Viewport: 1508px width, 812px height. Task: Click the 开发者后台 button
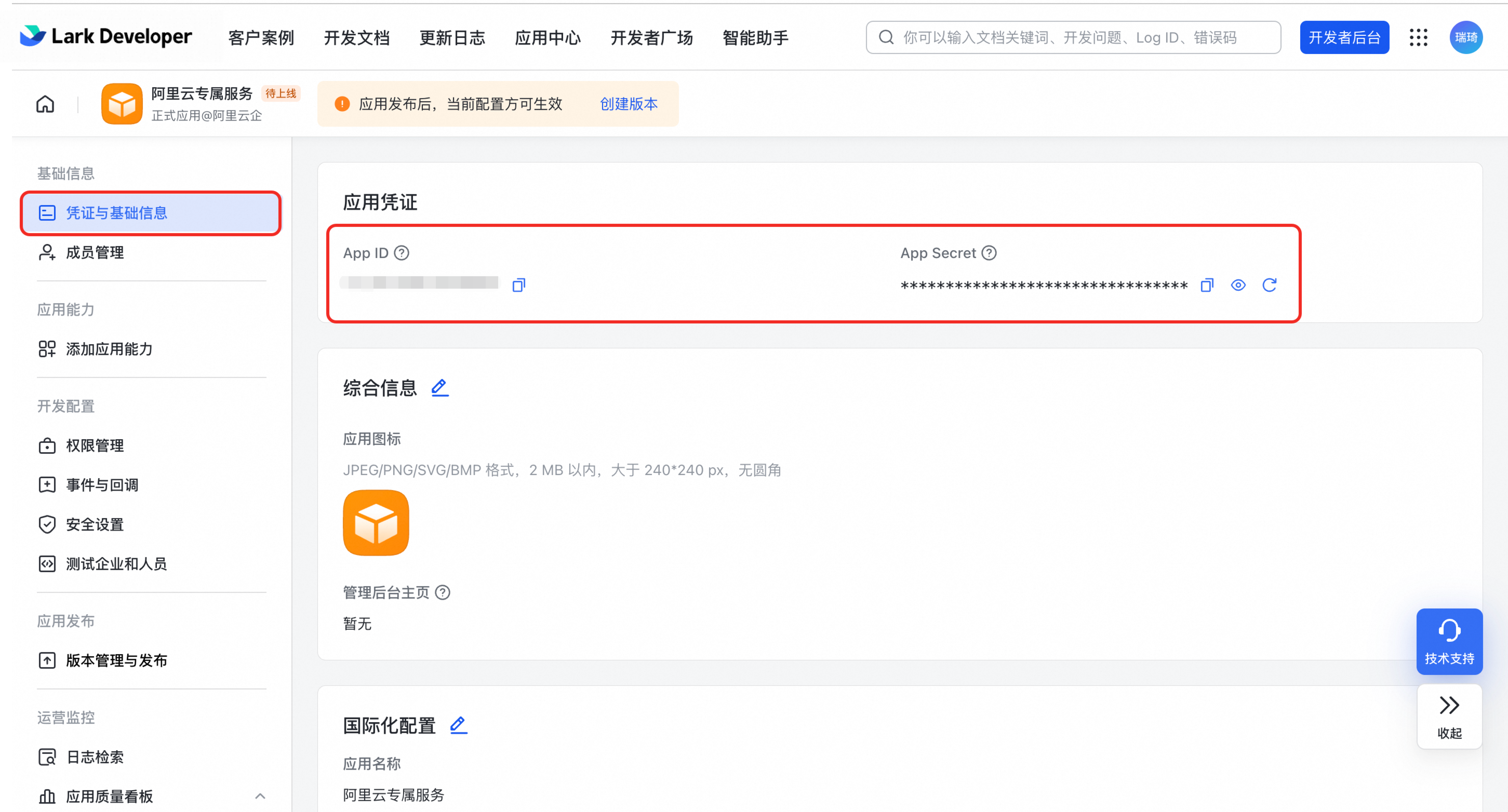[x=1344, y=37]
